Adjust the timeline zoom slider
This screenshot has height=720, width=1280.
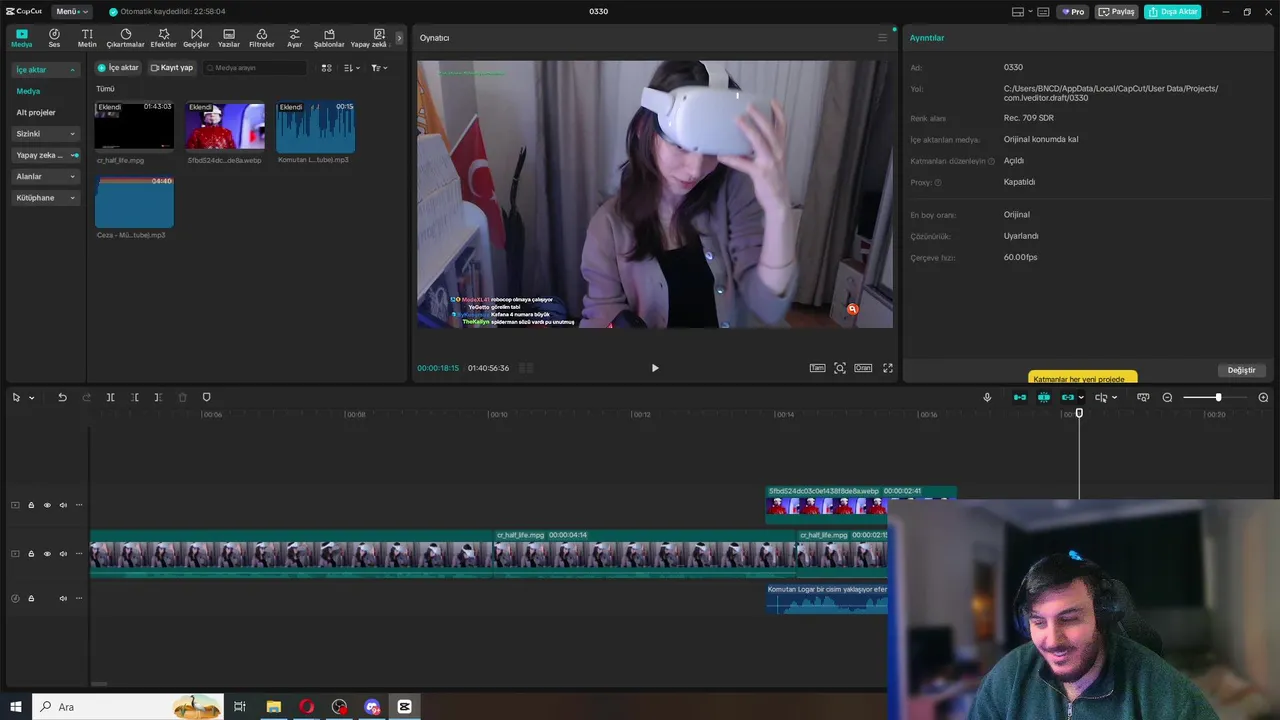(1217, 398)
